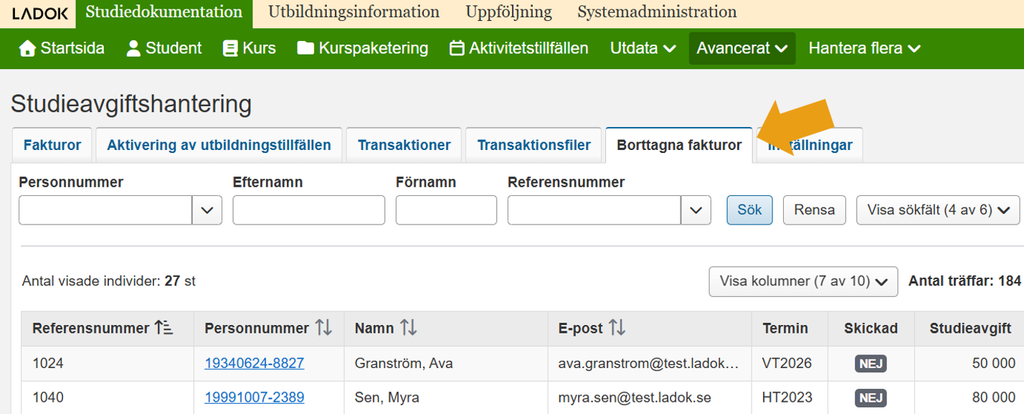1024x414 pixels.
Task: Sort by Personnummer using its sort arrows
Action: pos(323,328)
